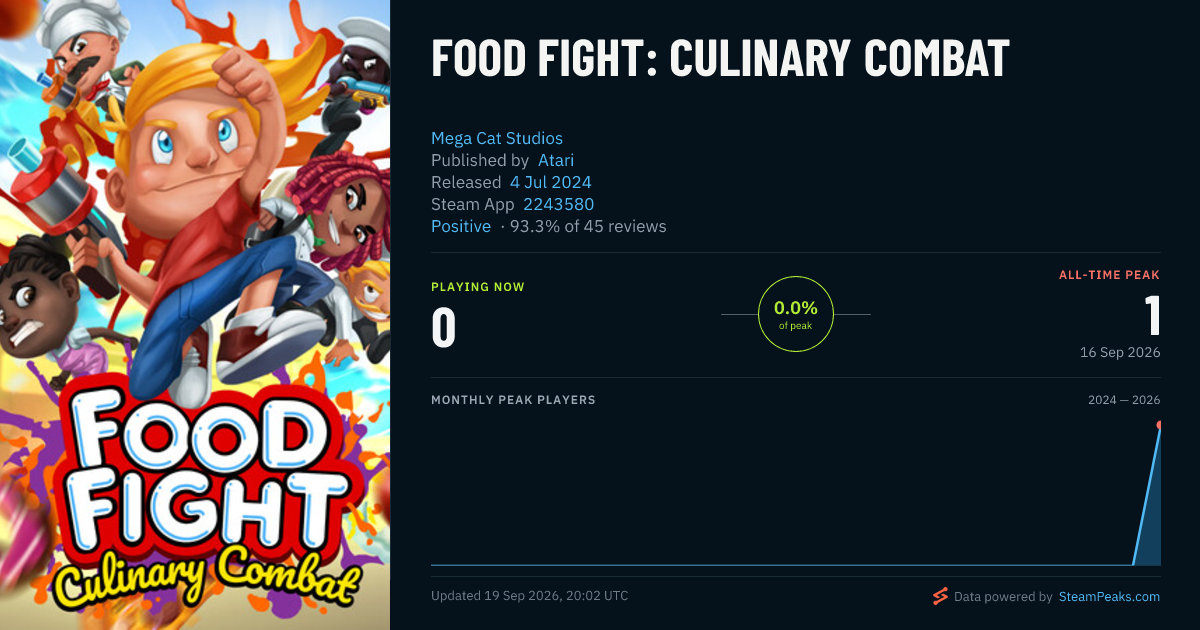Click the Monthly Peak Players heading
1200x630 pixels.
click(513, 400)
